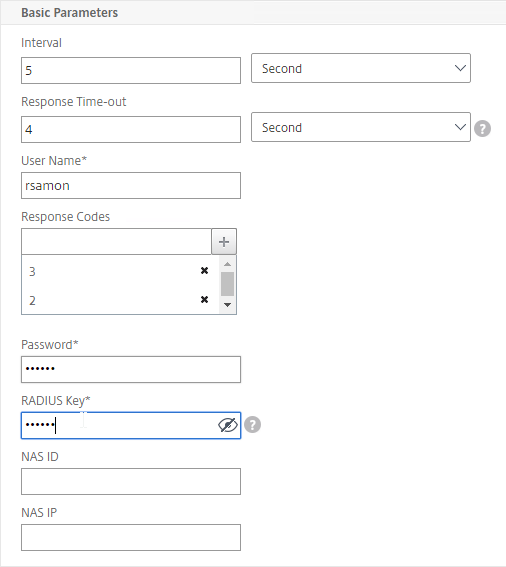Open help for Response Time-out
This screenshot has height=567, width=506.
482,128
